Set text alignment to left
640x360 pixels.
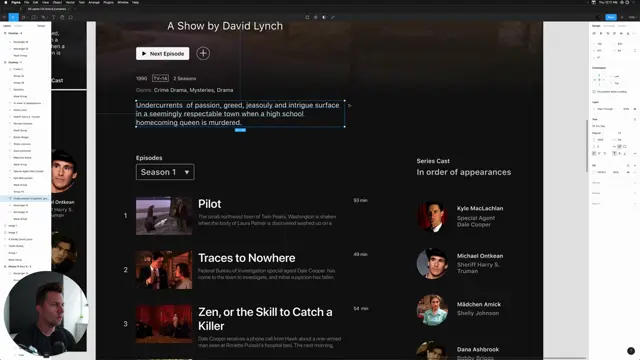(x=594, y=153)
